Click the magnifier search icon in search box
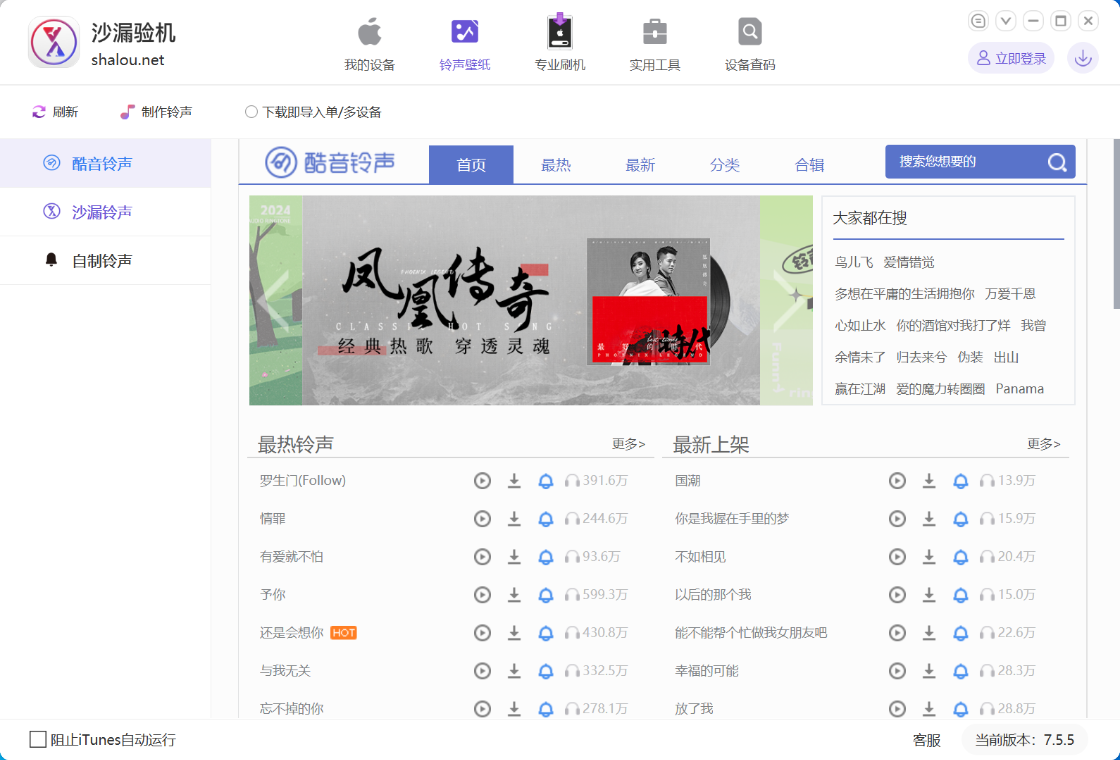The image size is (1120, 760). tap(1057, 163)
